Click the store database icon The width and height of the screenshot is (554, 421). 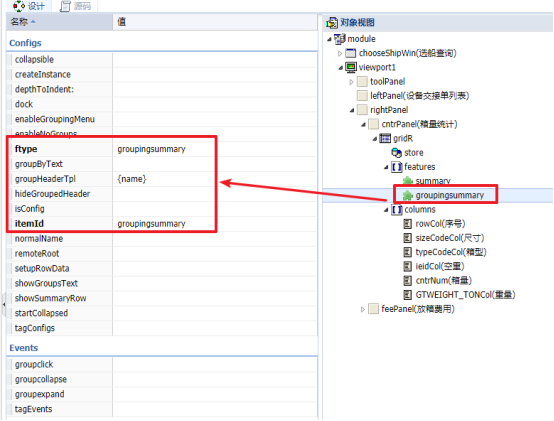pyautogui.click(x=396, y=153)
